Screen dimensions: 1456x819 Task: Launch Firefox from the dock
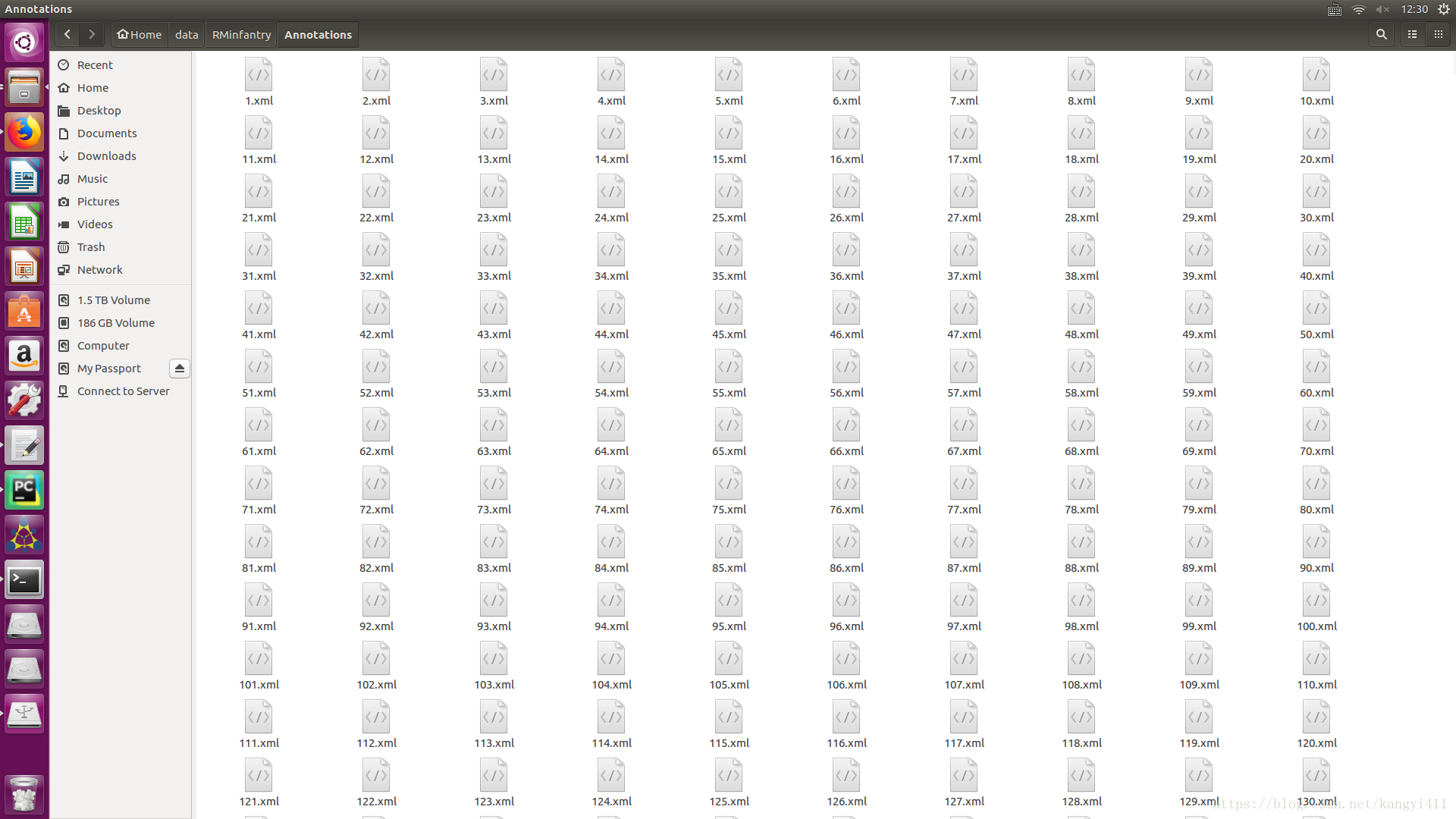point(24,133)
